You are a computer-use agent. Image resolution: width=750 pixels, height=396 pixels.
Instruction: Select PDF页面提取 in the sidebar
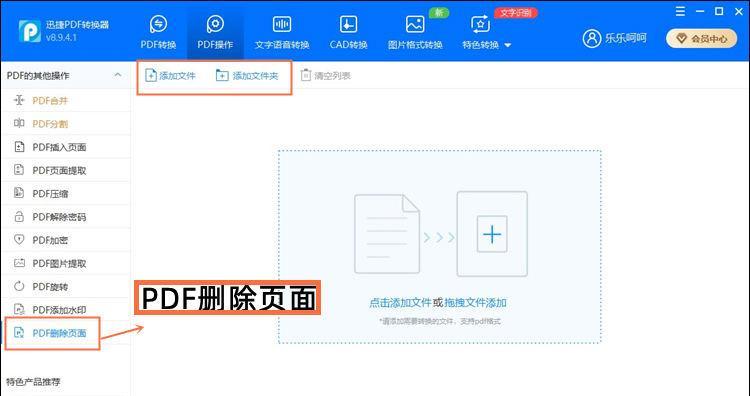click(66, 170)
